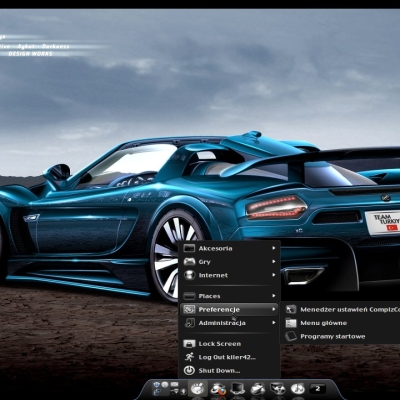This screenshot has height=400, width=400.
Task: Open the Akcesoria menu entry
Action: point(229,248)
